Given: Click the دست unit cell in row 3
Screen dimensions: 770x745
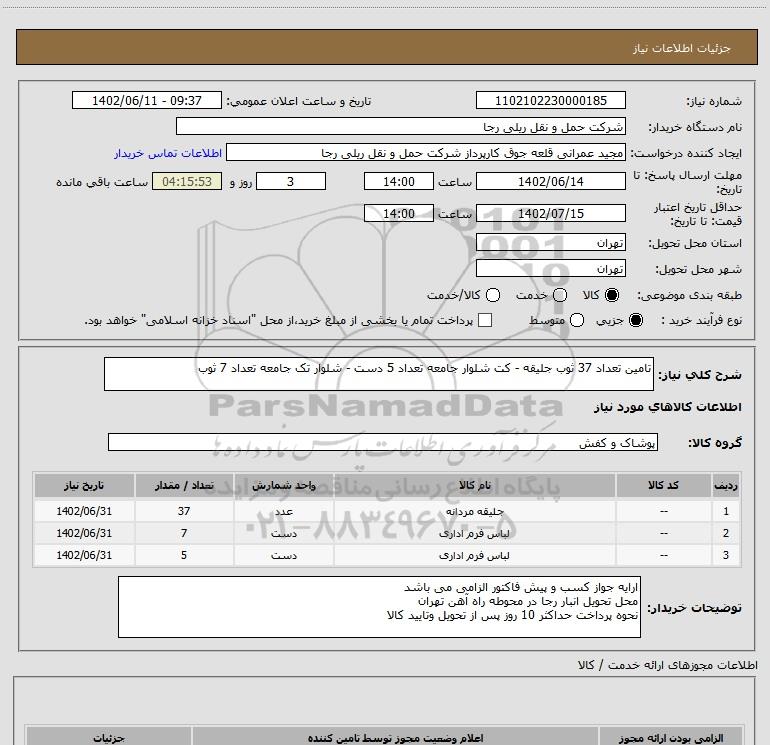Looking at the screenshot, I should [284, 555].
